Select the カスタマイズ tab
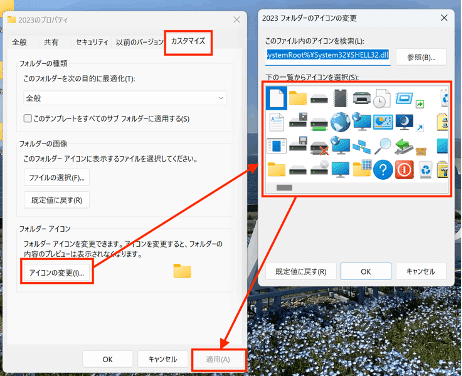The image size is (462, 376). tap(188, 41)
